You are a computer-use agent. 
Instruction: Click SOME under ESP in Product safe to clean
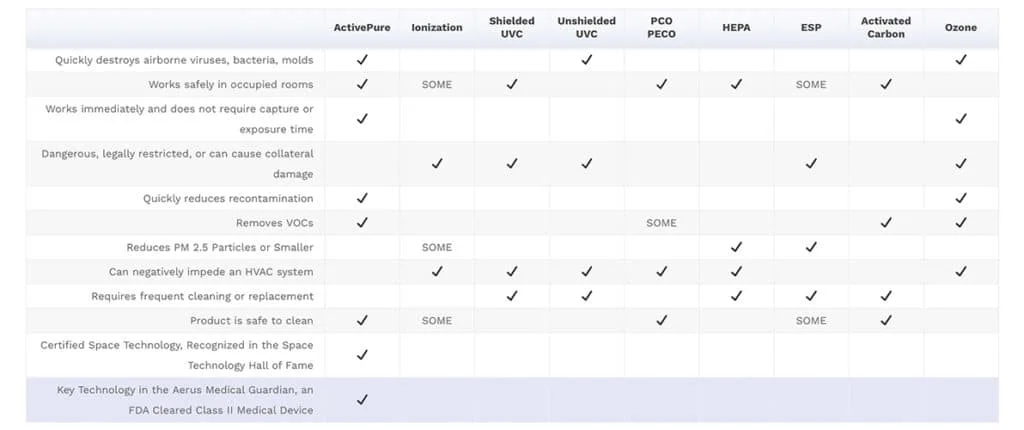(811, 321)
